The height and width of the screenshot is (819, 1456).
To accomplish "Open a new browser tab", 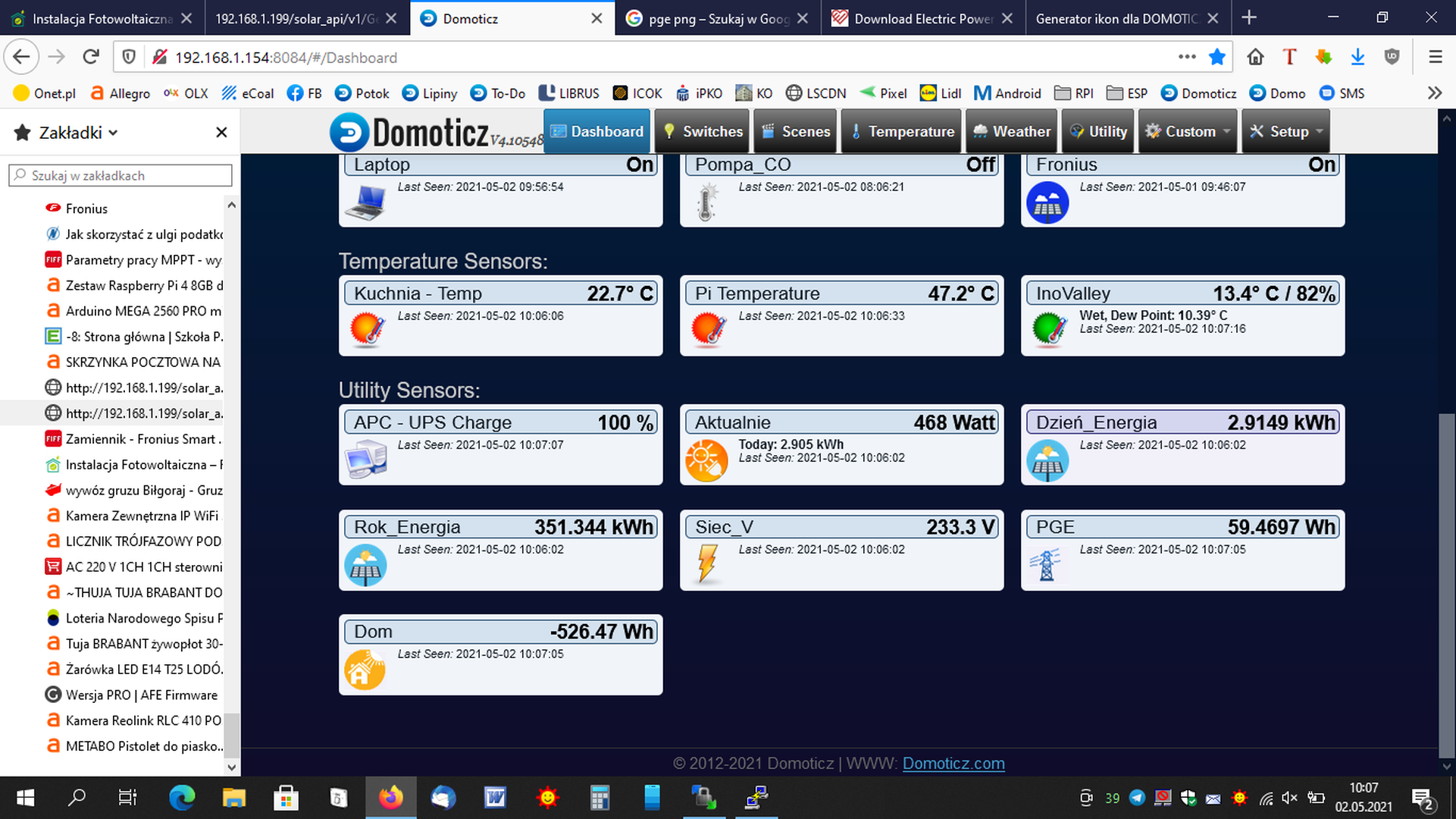I will tap(1249, 17).
